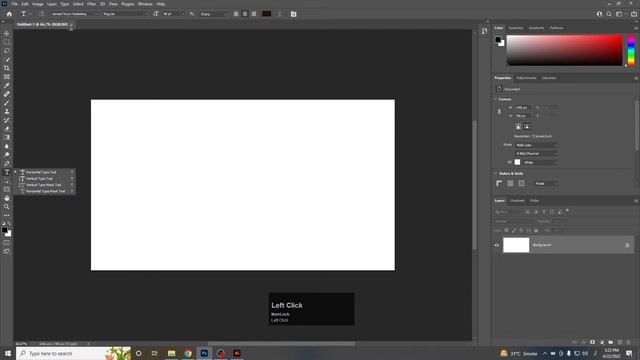
Task: Select the Brush tool
Action: tap(7, 102)
